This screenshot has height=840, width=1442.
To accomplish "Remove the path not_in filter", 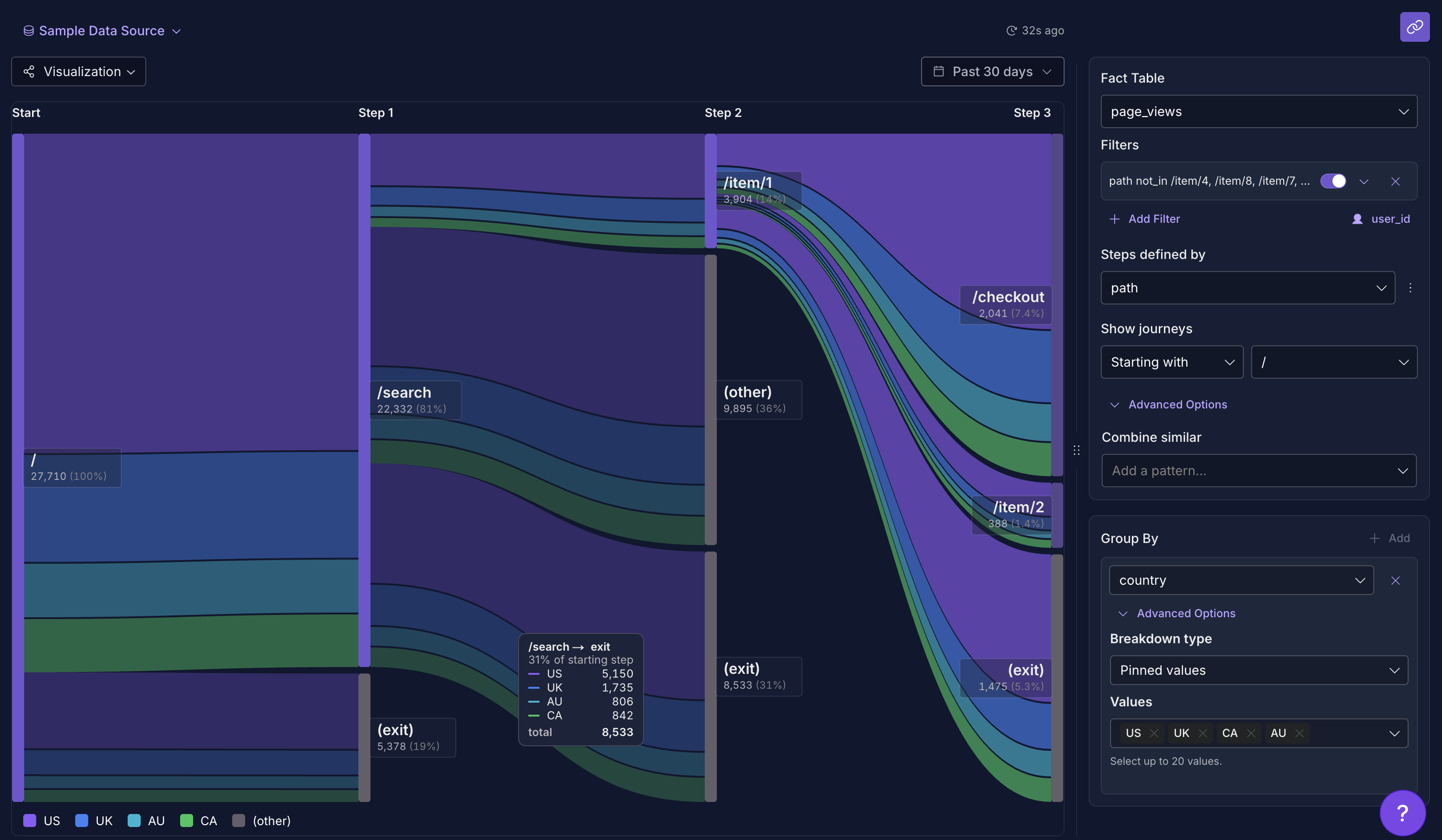I will pos(1395,181).
